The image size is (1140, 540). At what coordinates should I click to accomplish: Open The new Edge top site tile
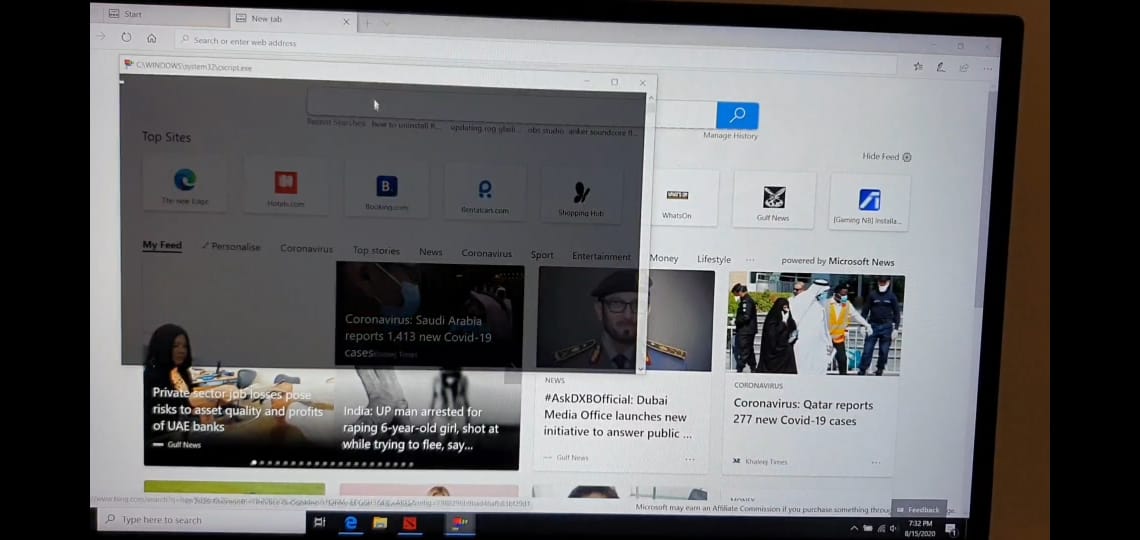pyautogui.click(x=185, y=185)
